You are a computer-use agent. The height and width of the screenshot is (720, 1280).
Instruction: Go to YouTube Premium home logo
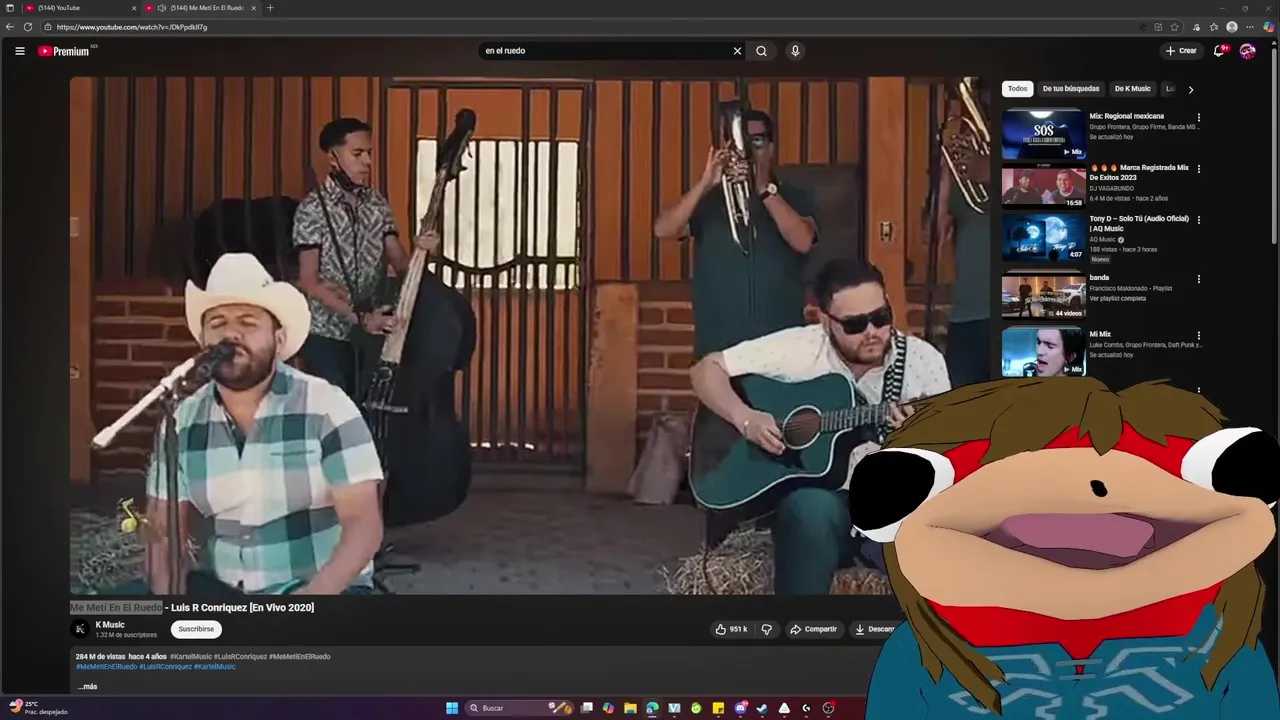65,51
